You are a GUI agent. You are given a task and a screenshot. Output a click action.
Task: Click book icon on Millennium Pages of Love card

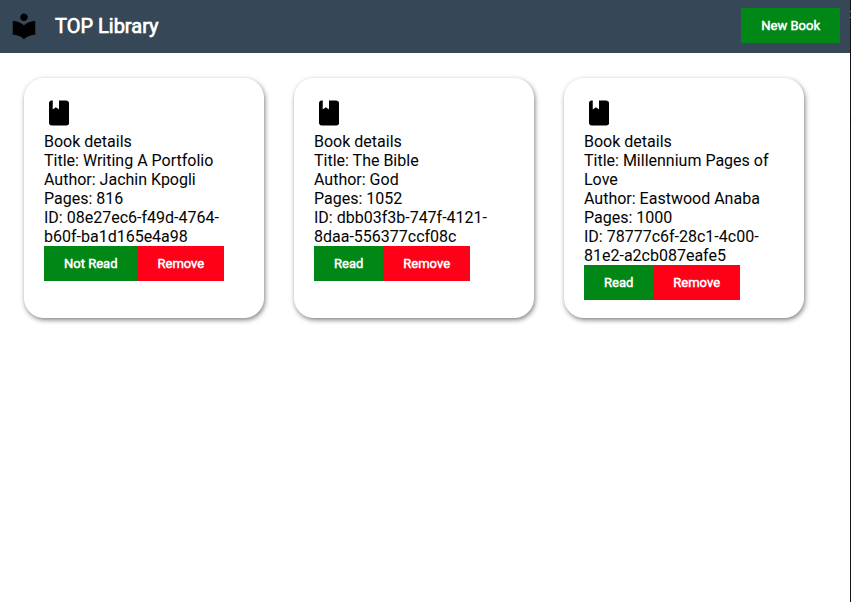point(599,113)
